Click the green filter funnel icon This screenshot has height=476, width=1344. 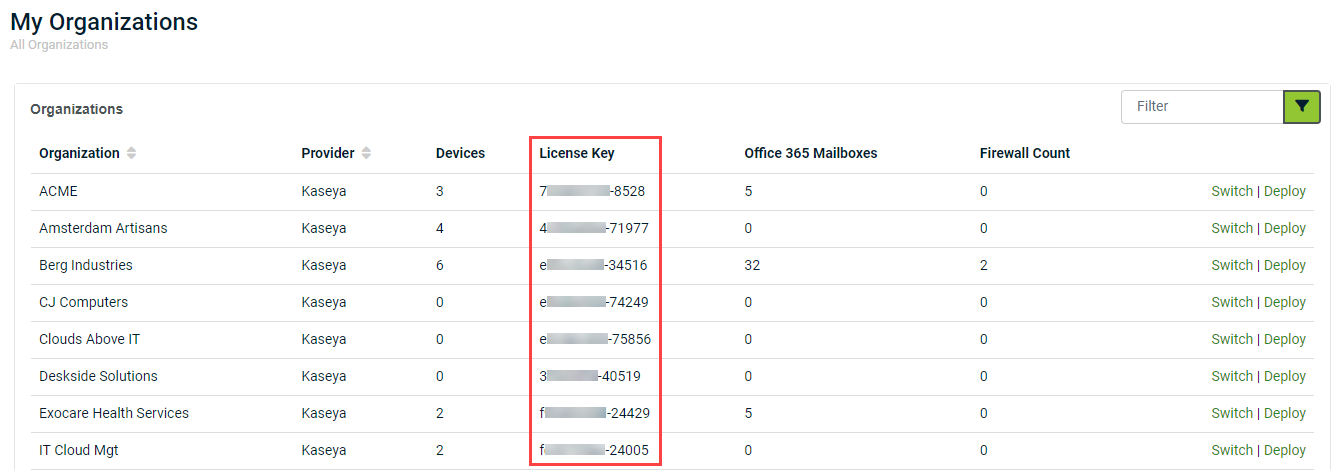coord(1301,106)
